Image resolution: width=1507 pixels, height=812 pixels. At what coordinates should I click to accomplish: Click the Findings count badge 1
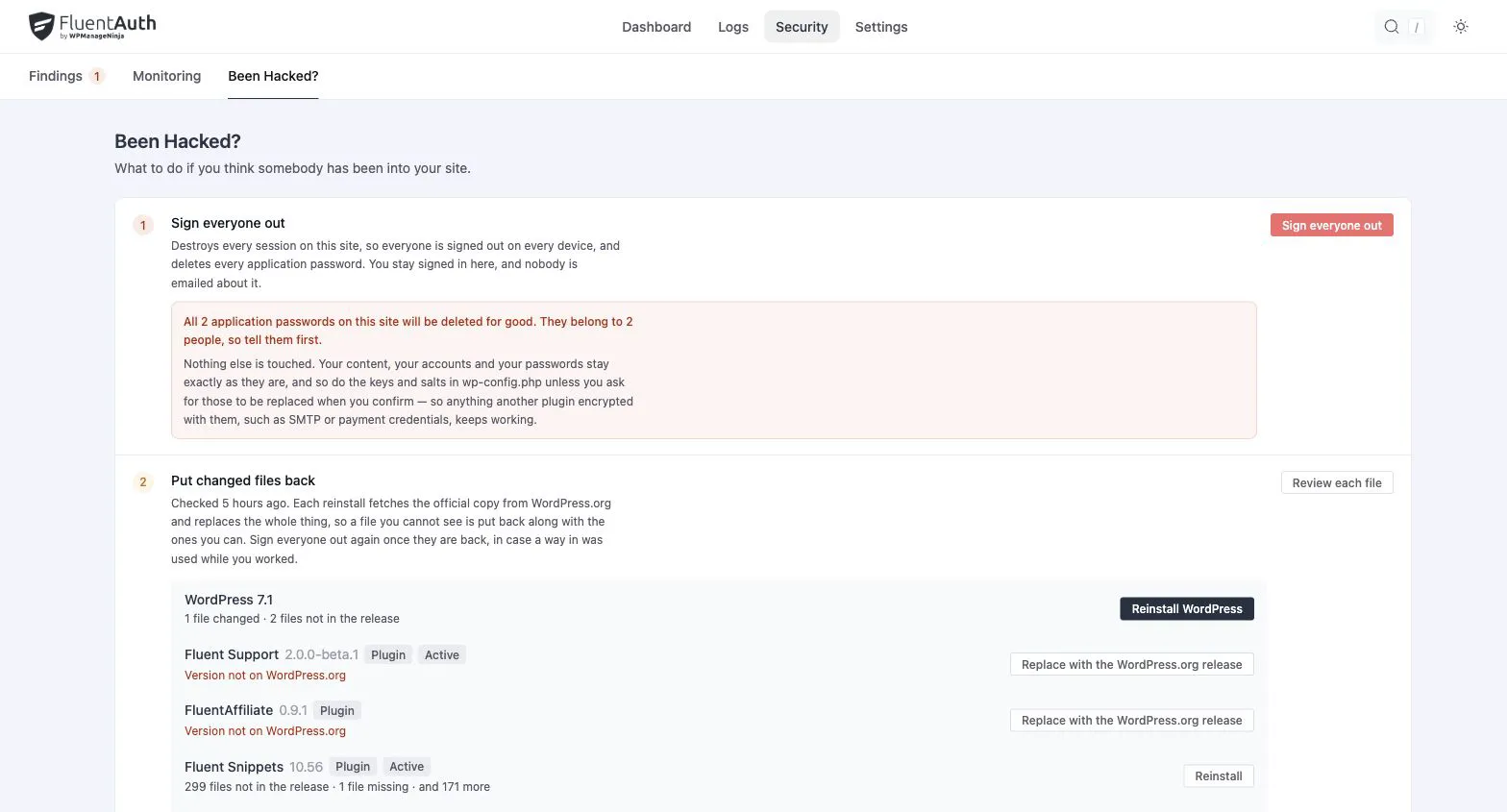coord(96,76)
